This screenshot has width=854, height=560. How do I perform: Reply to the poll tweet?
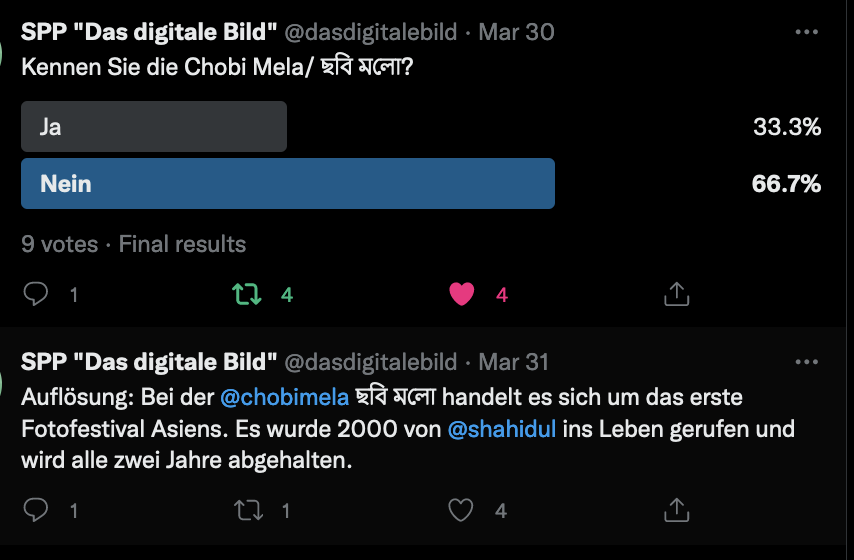coord(37,294)
